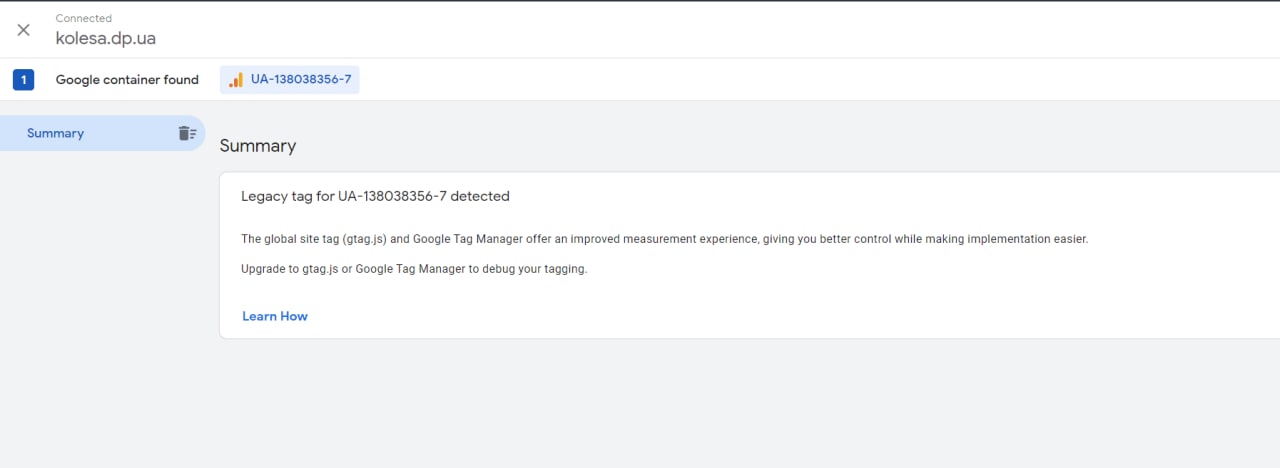Click the orange Analytics bar chart icon
The height and width of the screenshot is (468, 1280).
[236, 80]
